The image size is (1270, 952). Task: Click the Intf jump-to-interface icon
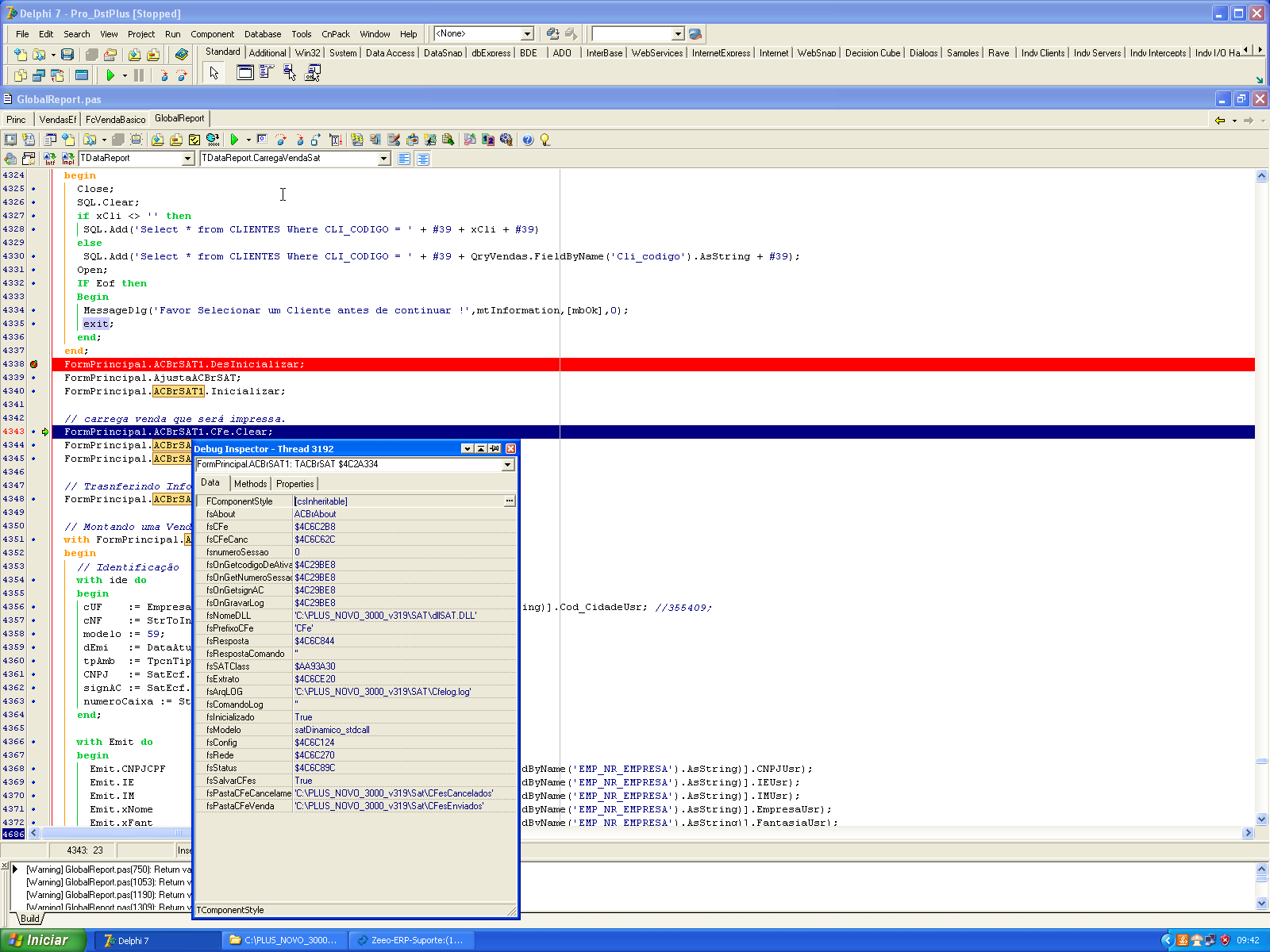pos(49,159)
